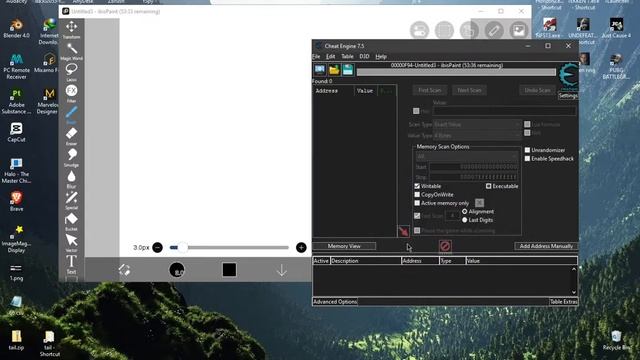Screen dimensions: 640x360
Task: Open the File menu in Cheat Engine
Action: point(316,56)
